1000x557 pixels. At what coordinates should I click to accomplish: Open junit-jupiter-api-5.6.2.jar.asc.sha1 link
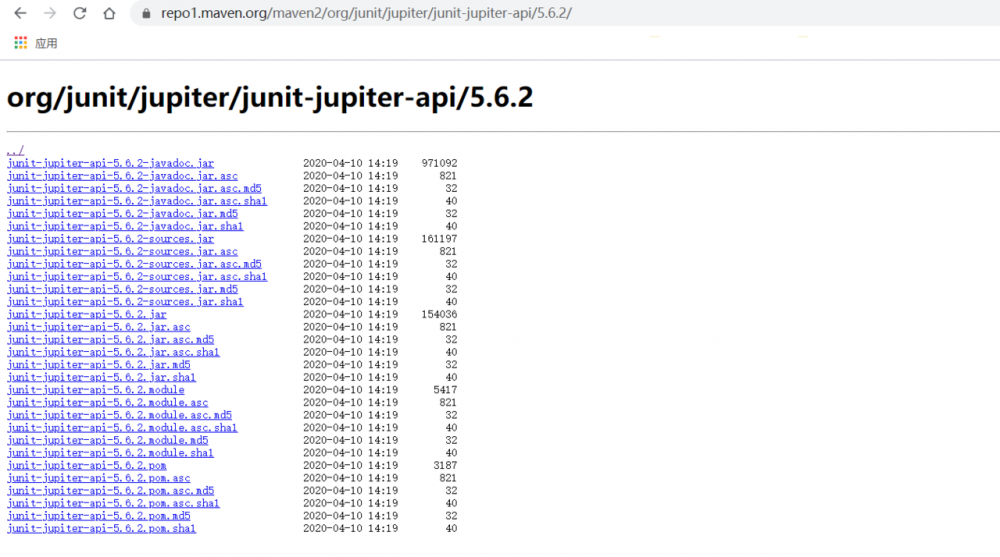coord(114,352)
